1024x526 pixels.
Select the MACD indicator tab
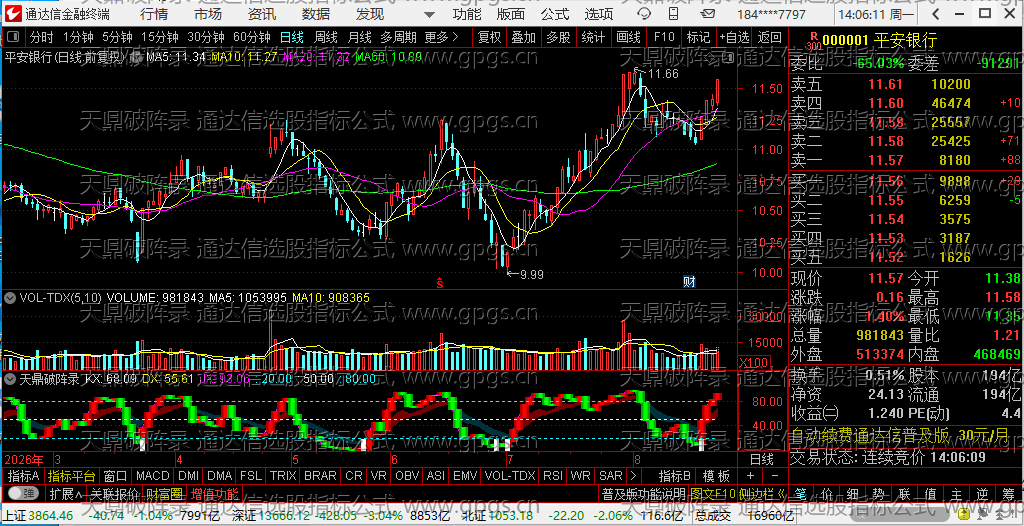pyautogui.click(x=153, y=476)
